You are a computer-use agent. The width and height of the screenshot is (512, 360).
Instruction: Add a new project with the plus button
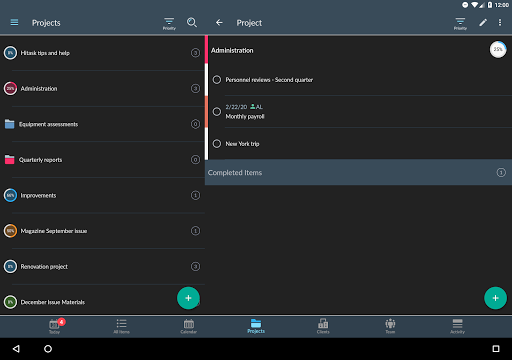click(188, 298)
